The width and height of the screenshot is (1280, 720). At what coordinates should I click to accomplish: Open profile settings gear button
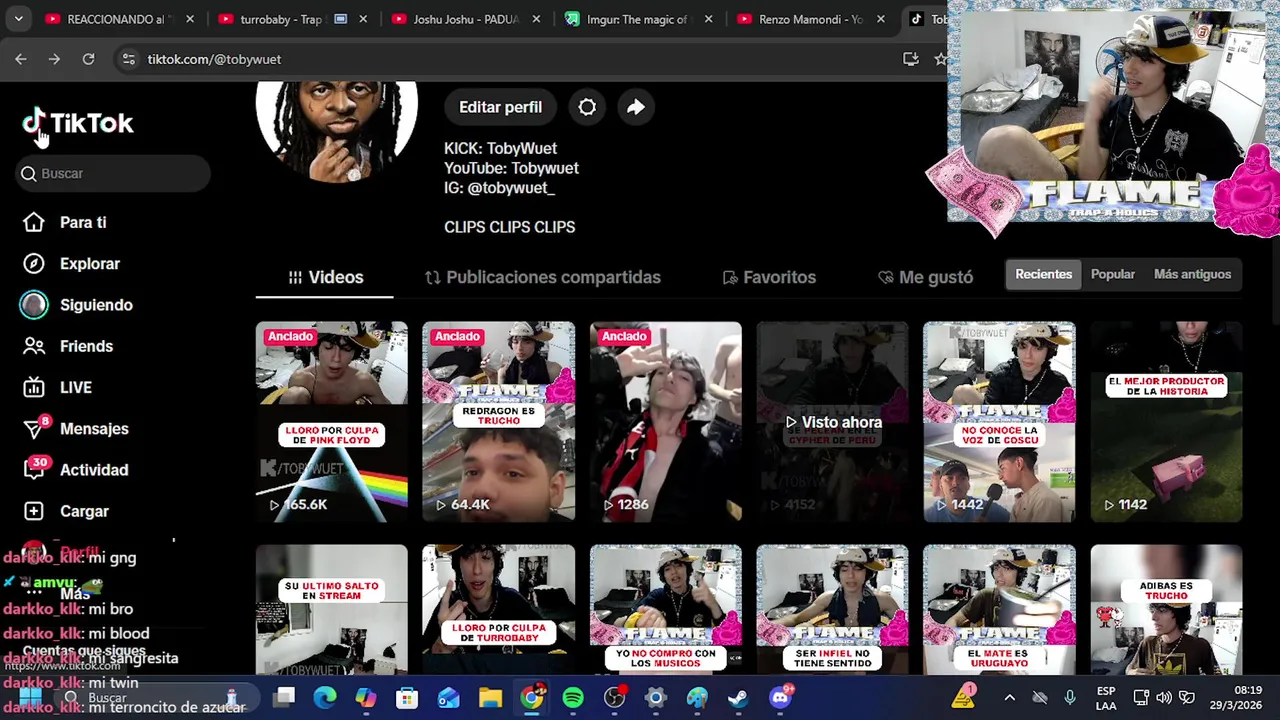(587, 107)
